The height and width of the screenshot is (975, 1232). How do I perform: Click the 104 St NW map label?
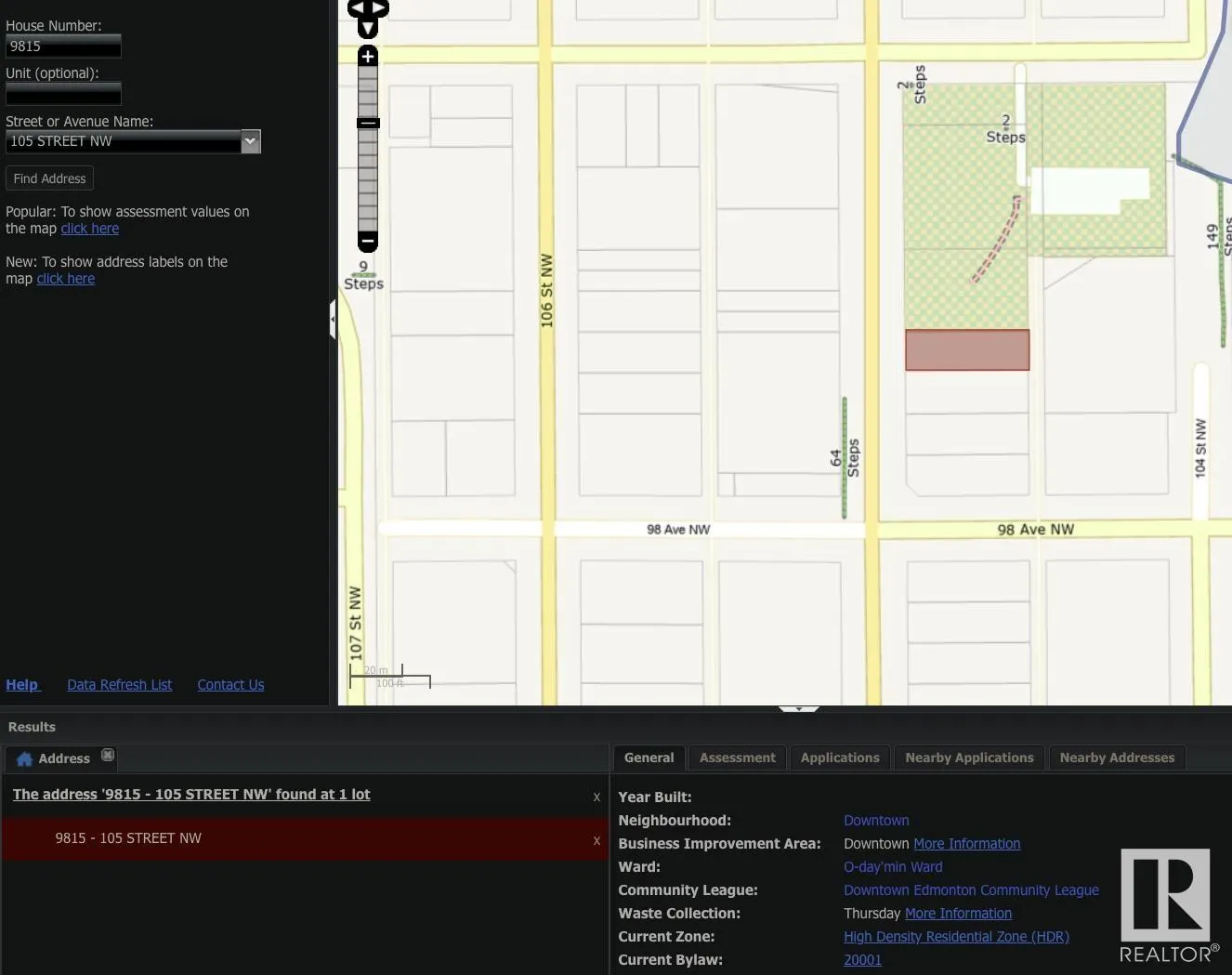(x=1200, y=449)
